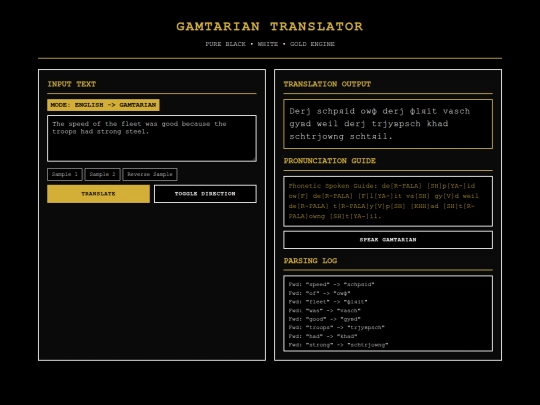Click the "had" -> "khad" log entry

click(x=323, y=336)
